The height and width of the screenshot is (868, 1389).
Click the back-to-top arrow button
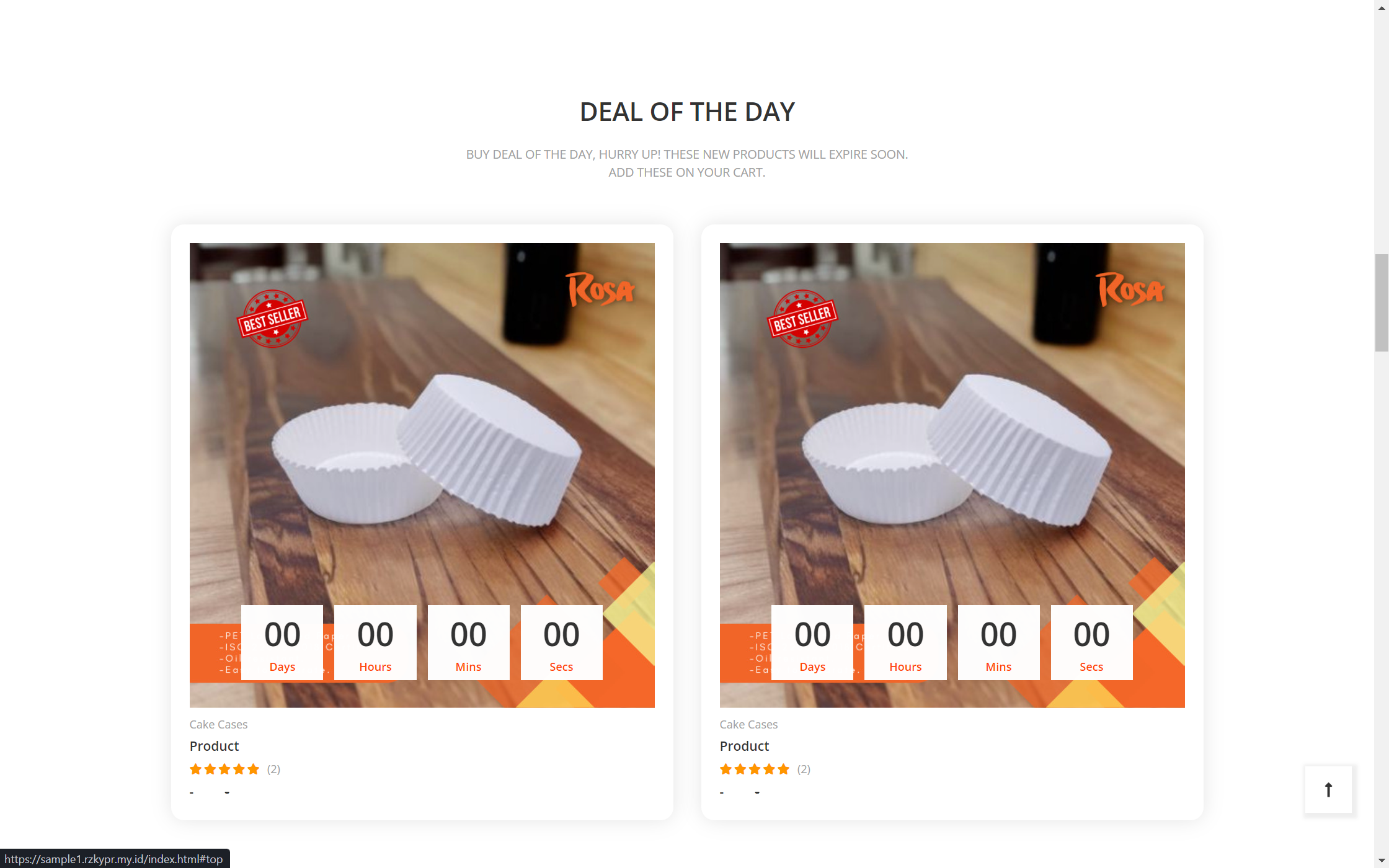click(x=1328, y=789)
